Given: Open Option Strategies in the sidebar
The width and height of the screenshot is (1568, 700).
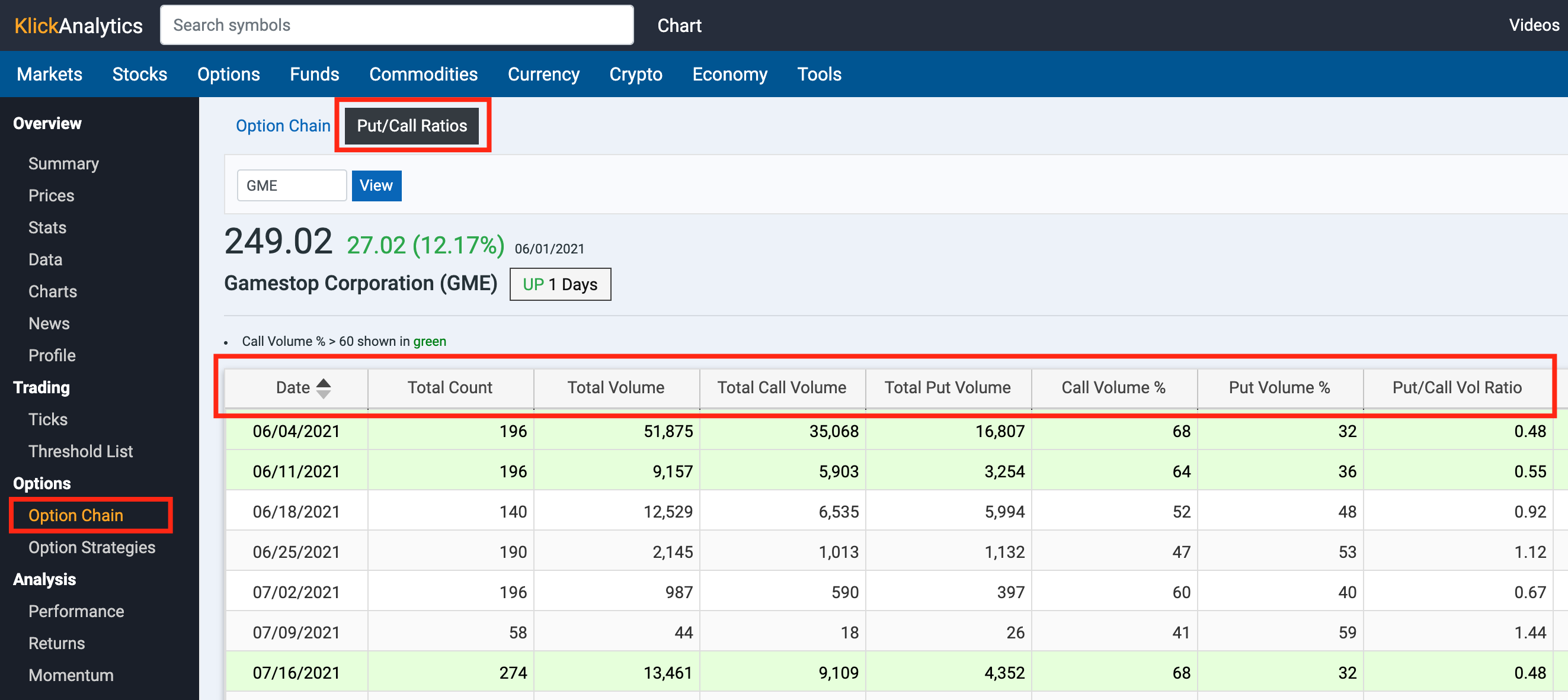Looking at the screenshot, I should click(92, 547).
